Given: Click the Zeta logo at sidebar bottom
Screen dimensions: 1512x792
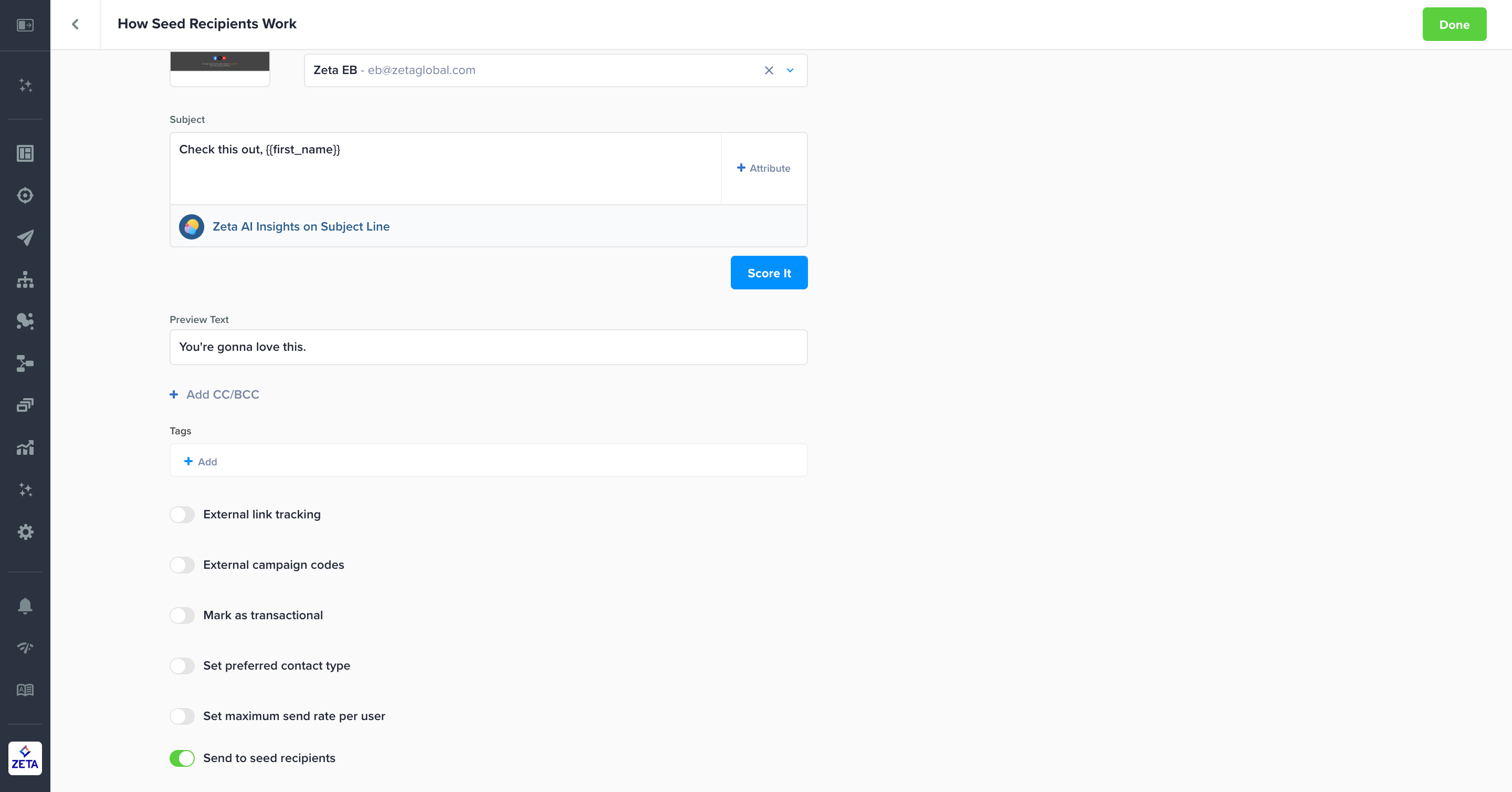Looking at the screenshot, I should pyautogui.click(x=25, y=758).
